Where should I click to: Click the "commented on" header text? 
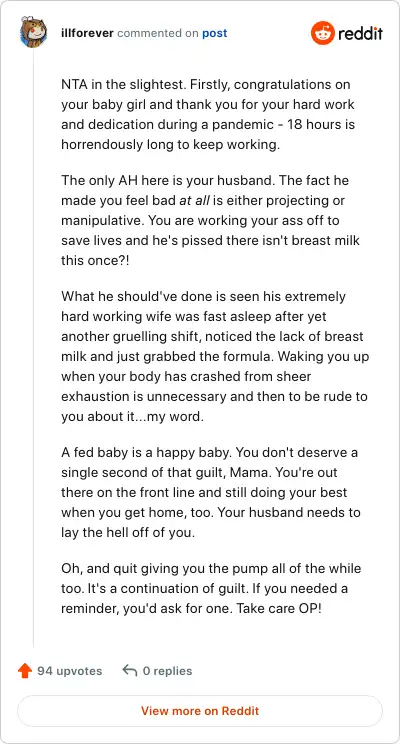coord(158,33)
